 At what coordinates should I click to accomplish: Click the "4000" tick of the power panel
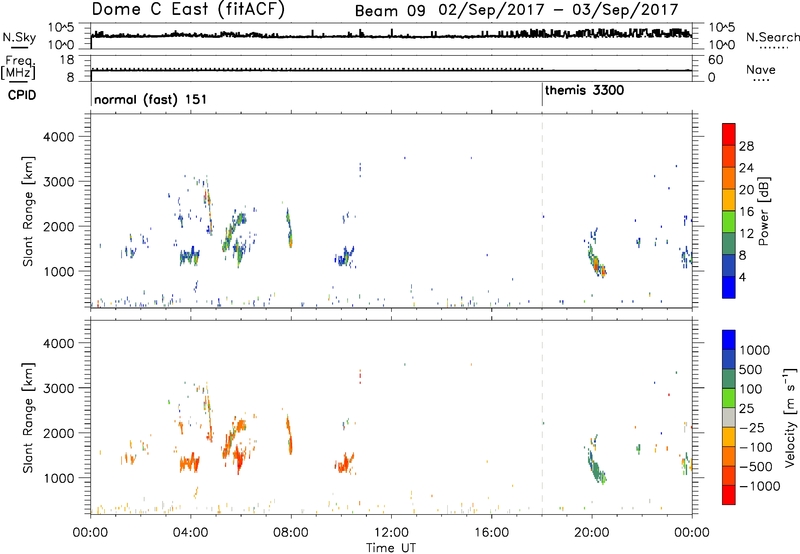[58, 137]
